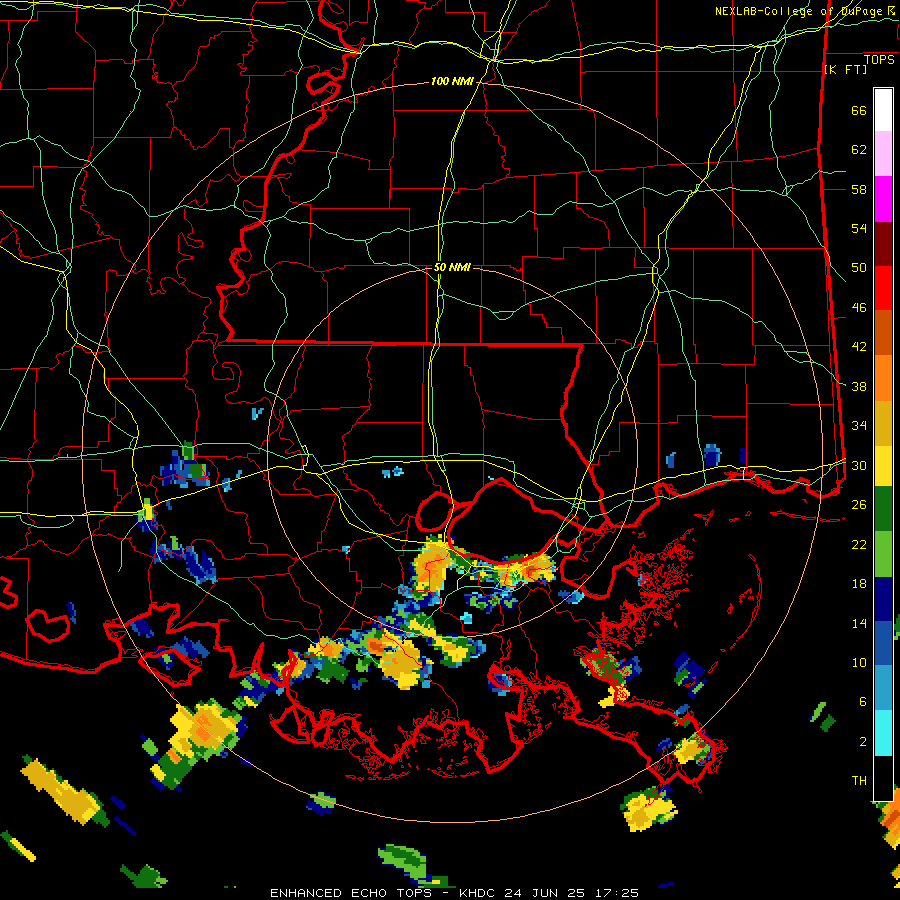Select the 22 legend value
This screenshot has width=900, height=900.
(x=859, y=544)
